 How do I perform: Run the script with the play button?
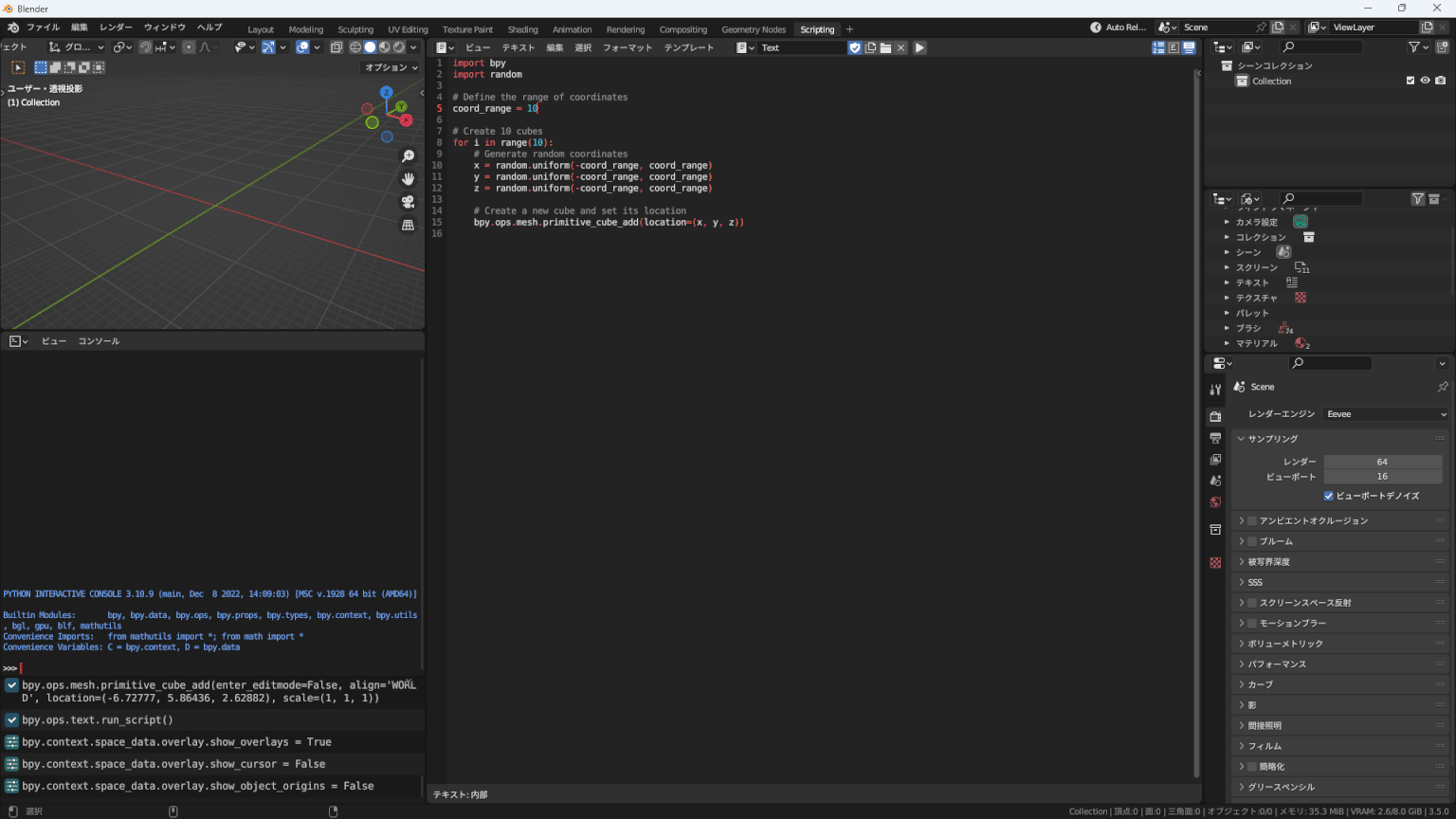click(919, 46)
